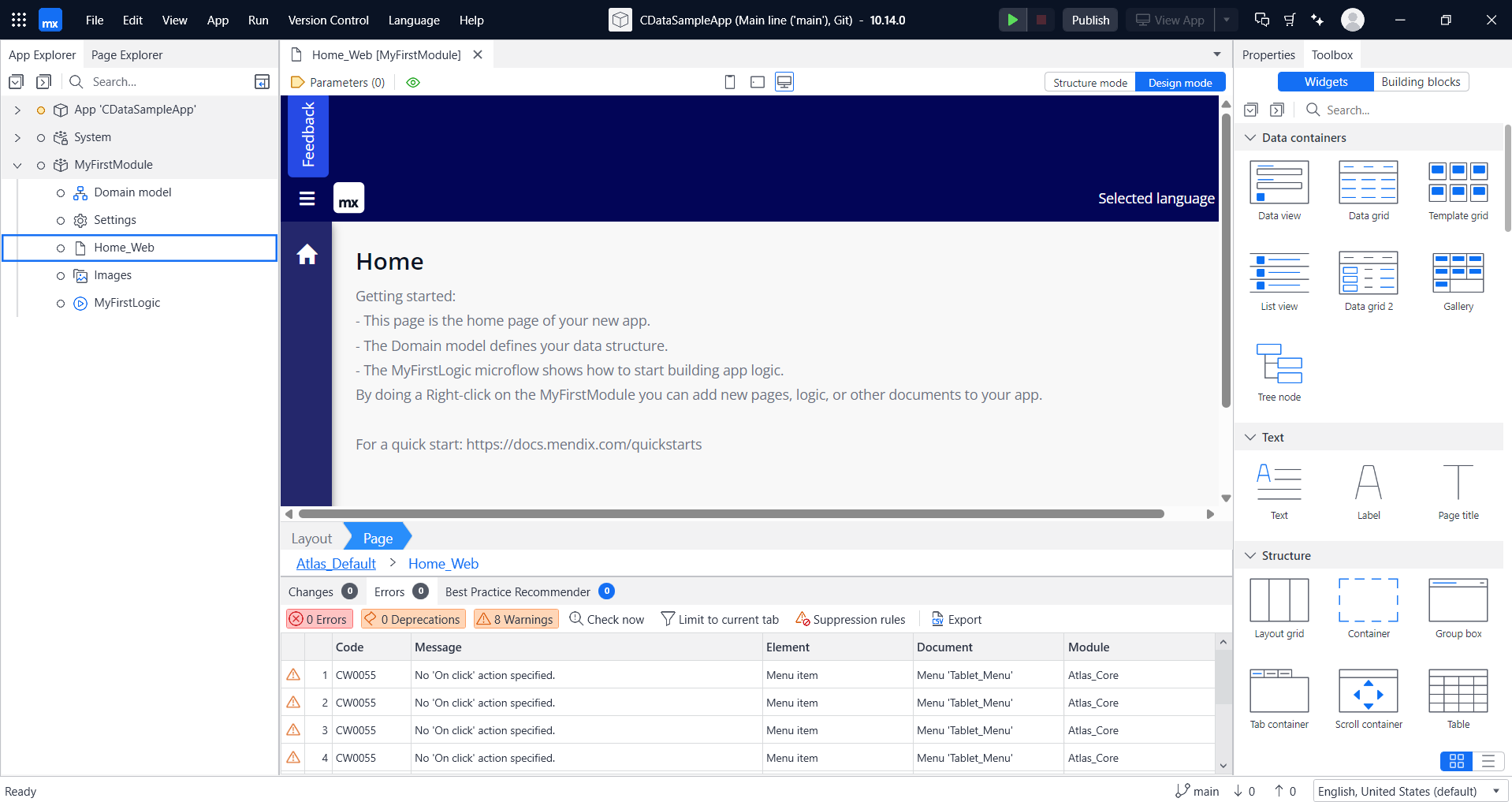The height and width of the screenshot is (802, 1512).
Task: Switch to the Page Explorer tab
Action: (127, 54)
